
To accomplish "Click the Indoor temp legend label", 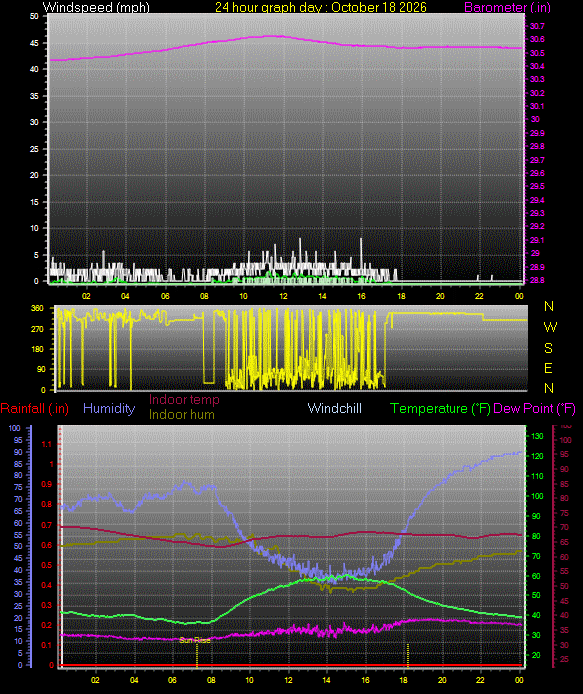I will point(184,399).
